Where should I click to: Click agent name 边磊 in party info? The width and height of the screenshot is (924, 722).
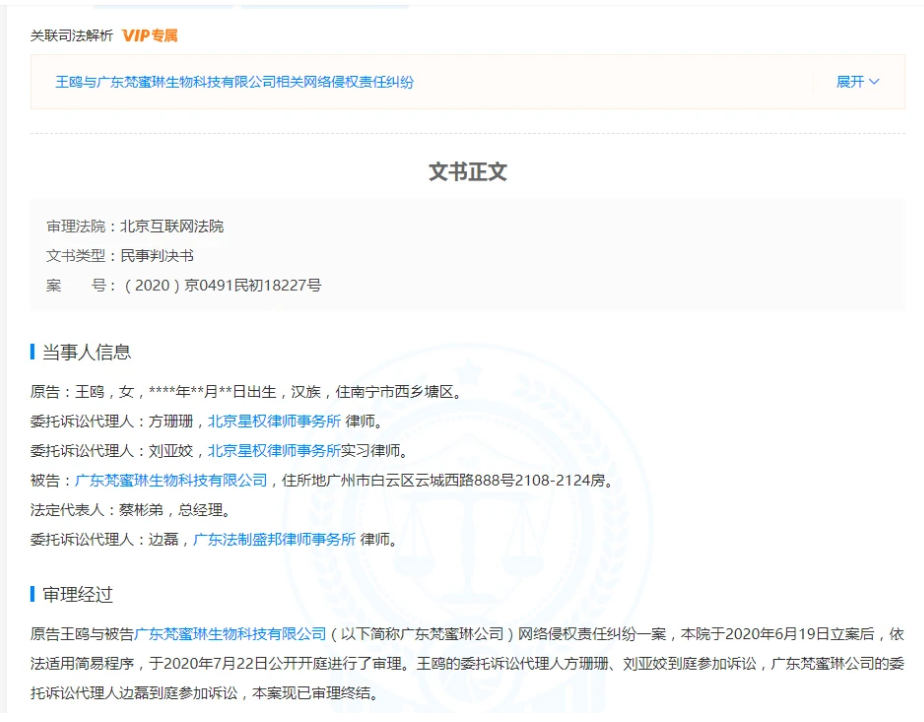(163, 539)
